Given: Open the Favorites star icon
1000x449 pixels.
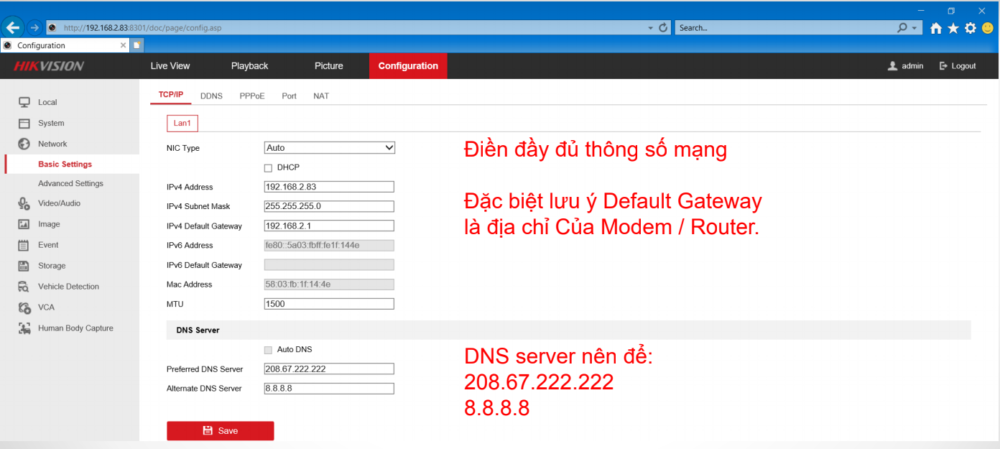Looking at the screenshot, I should pos(953,28).
